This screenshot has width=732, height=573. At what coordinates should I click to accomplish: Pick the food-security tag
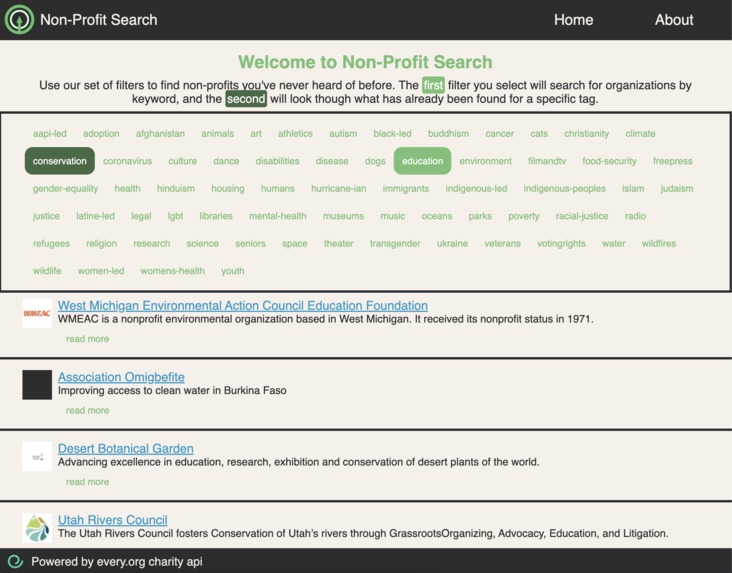pos(609,161)
